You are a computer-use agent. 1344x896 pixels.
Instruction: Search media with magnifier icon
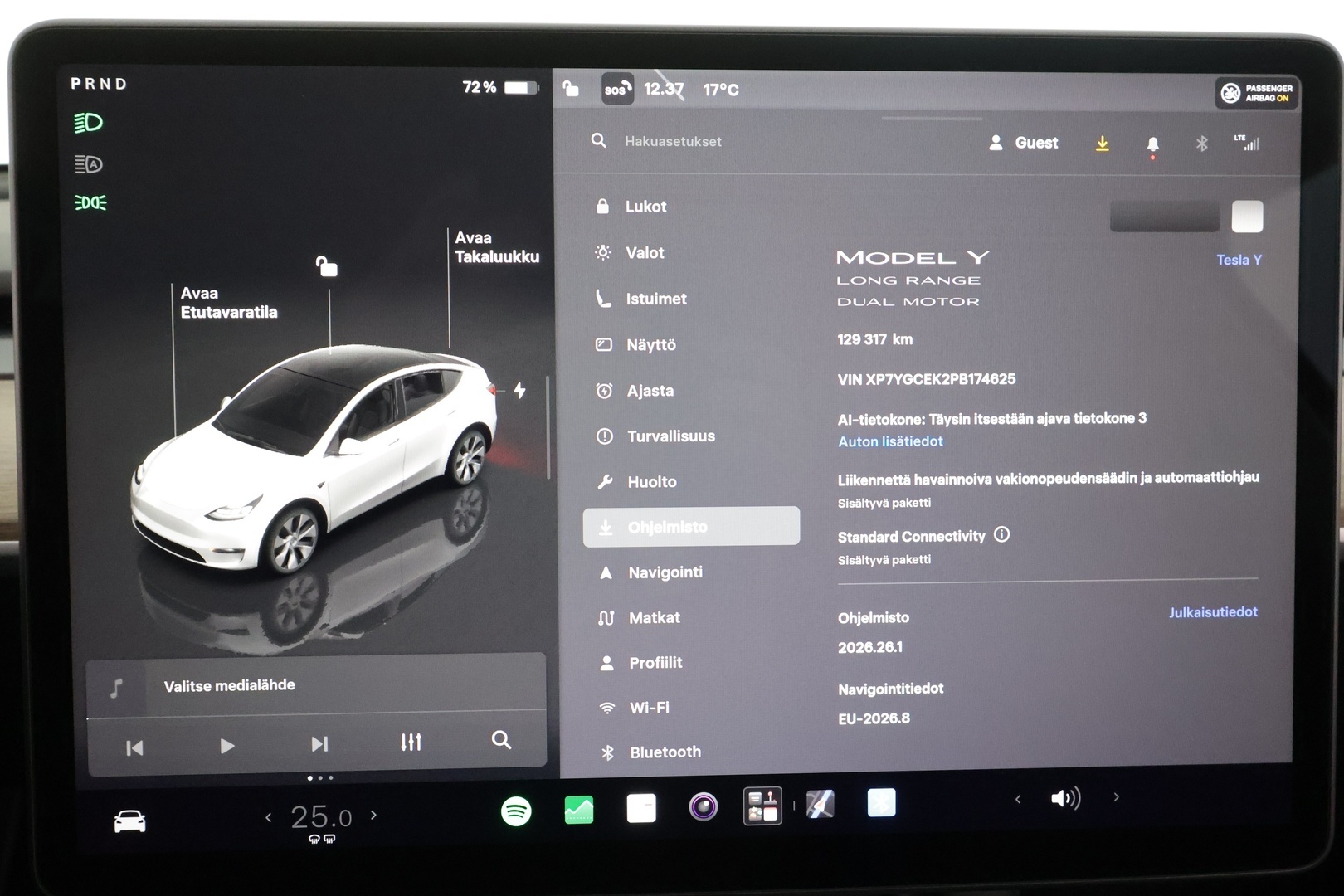tap(501, 740)
